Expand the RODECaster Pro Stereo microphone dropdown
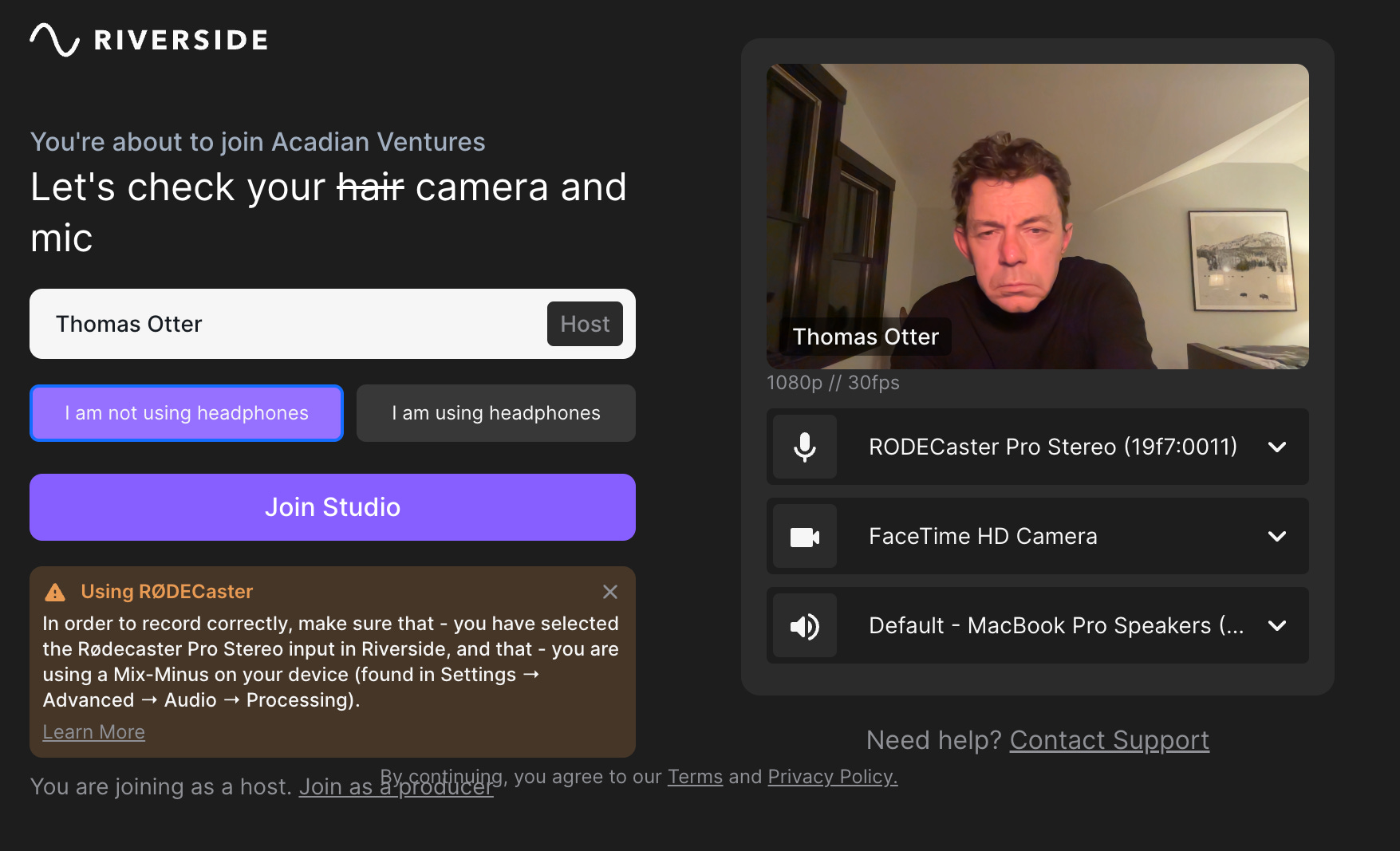Image resolution: width=1400 pixels, height=851 pixels. [1277, 447]
